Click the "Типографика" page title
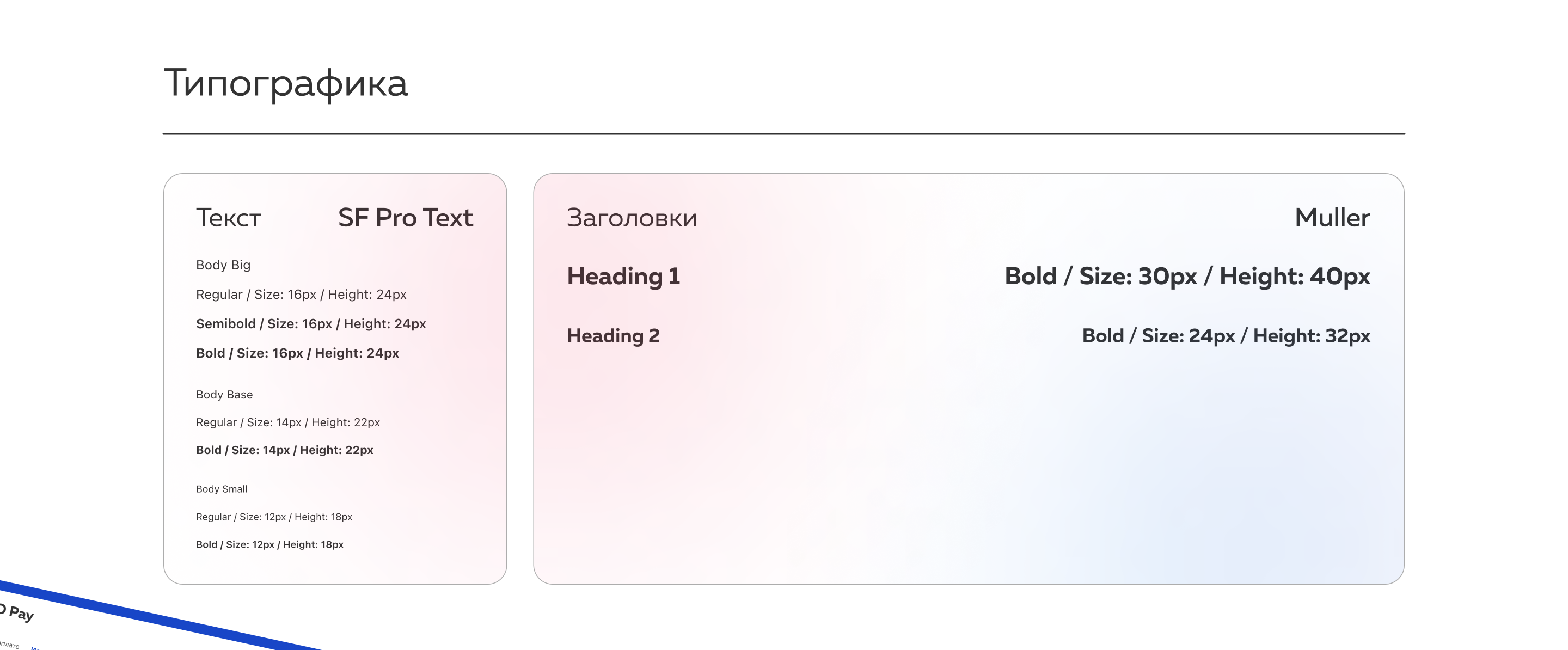Viewport: 1568px width, 650px height. (285, 83)
